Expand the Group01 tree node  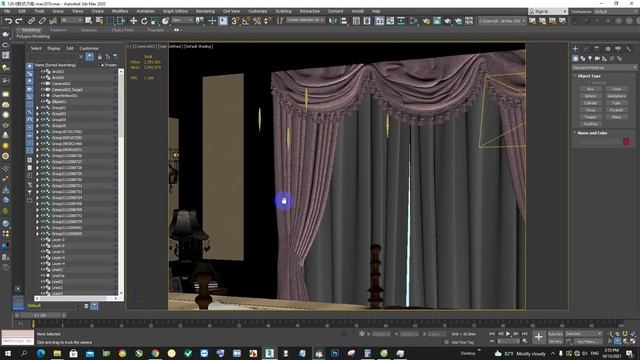[x=38, y=108]
